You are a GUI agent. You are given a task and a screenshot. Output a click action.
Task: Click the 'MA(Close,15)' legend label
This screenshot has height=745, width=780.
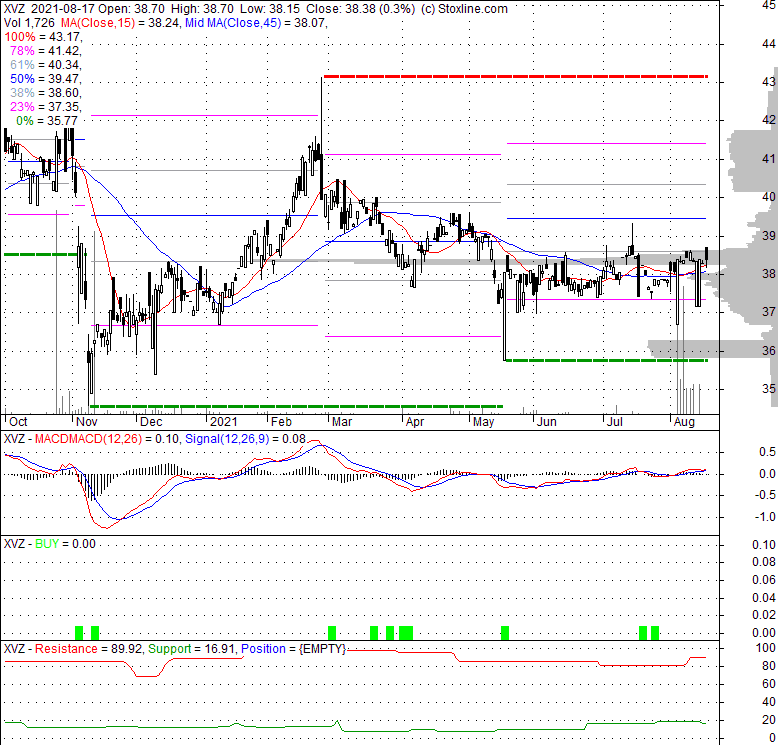click(98, 23)
